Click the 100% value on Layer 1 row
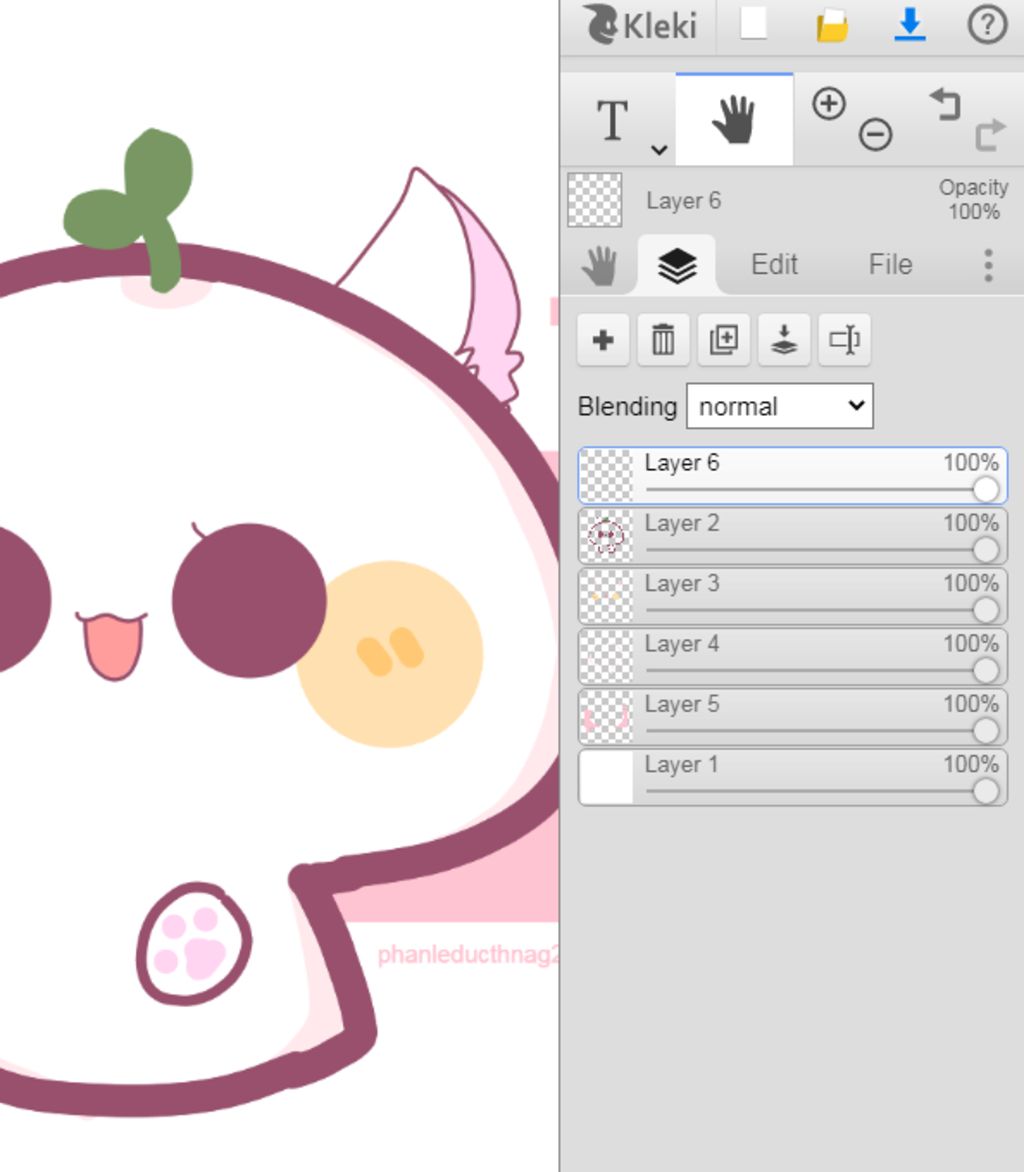 [970, 764]
